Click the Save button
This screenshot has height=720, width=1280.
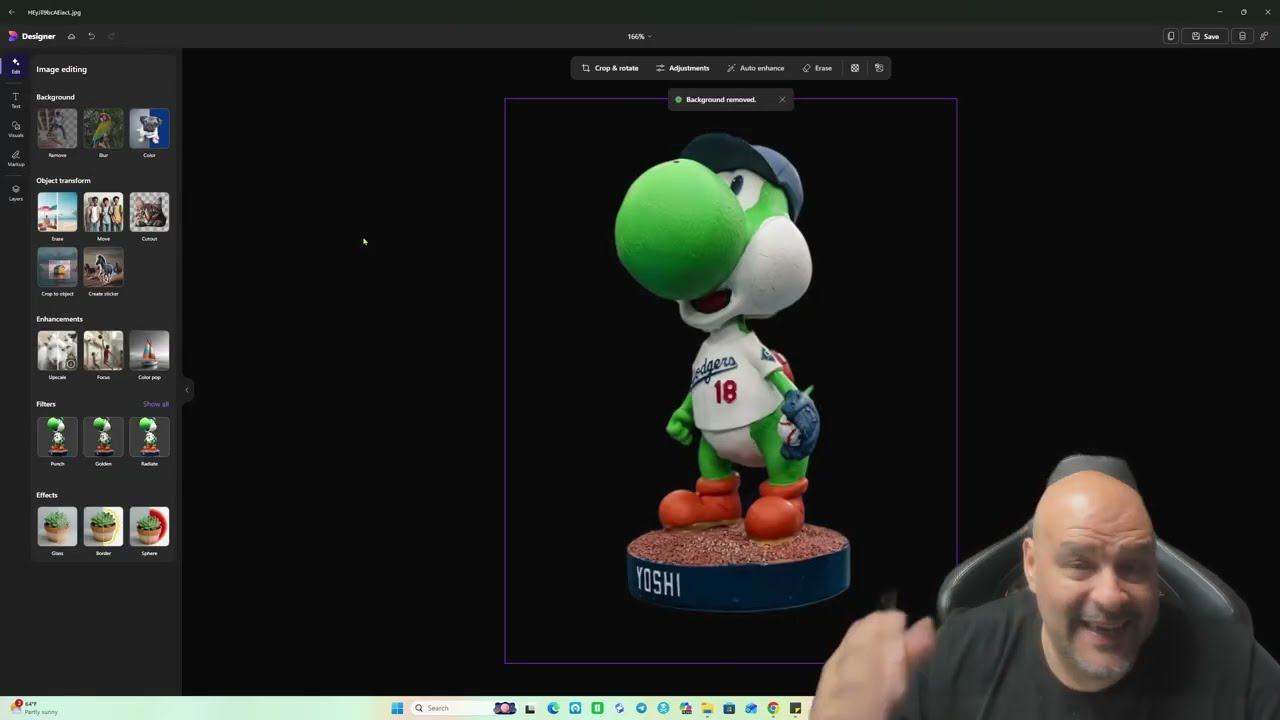coord(1205,36)
